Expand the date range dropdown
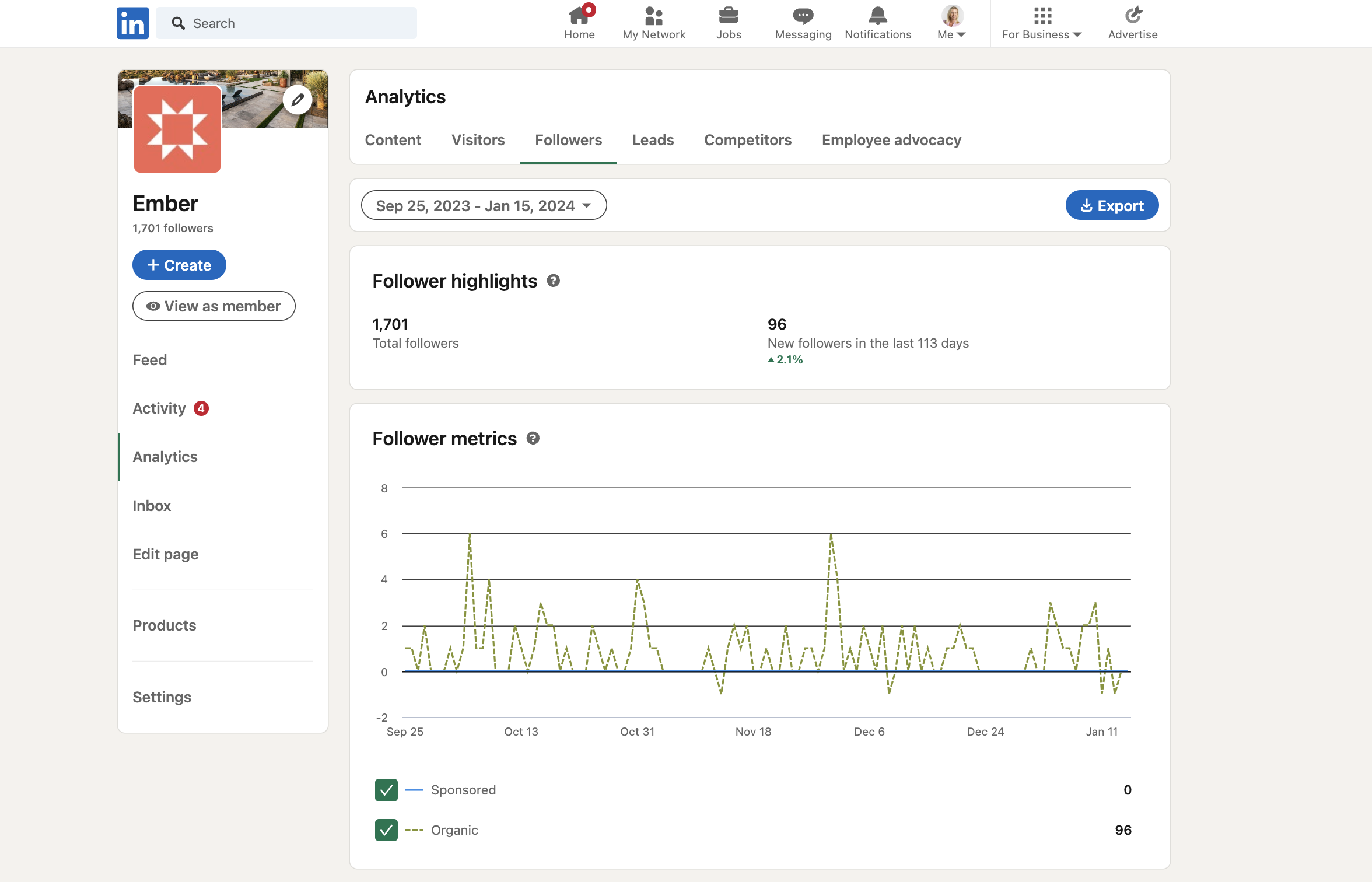The height and width of the screenshot is (882, 1372). point(484,205)
